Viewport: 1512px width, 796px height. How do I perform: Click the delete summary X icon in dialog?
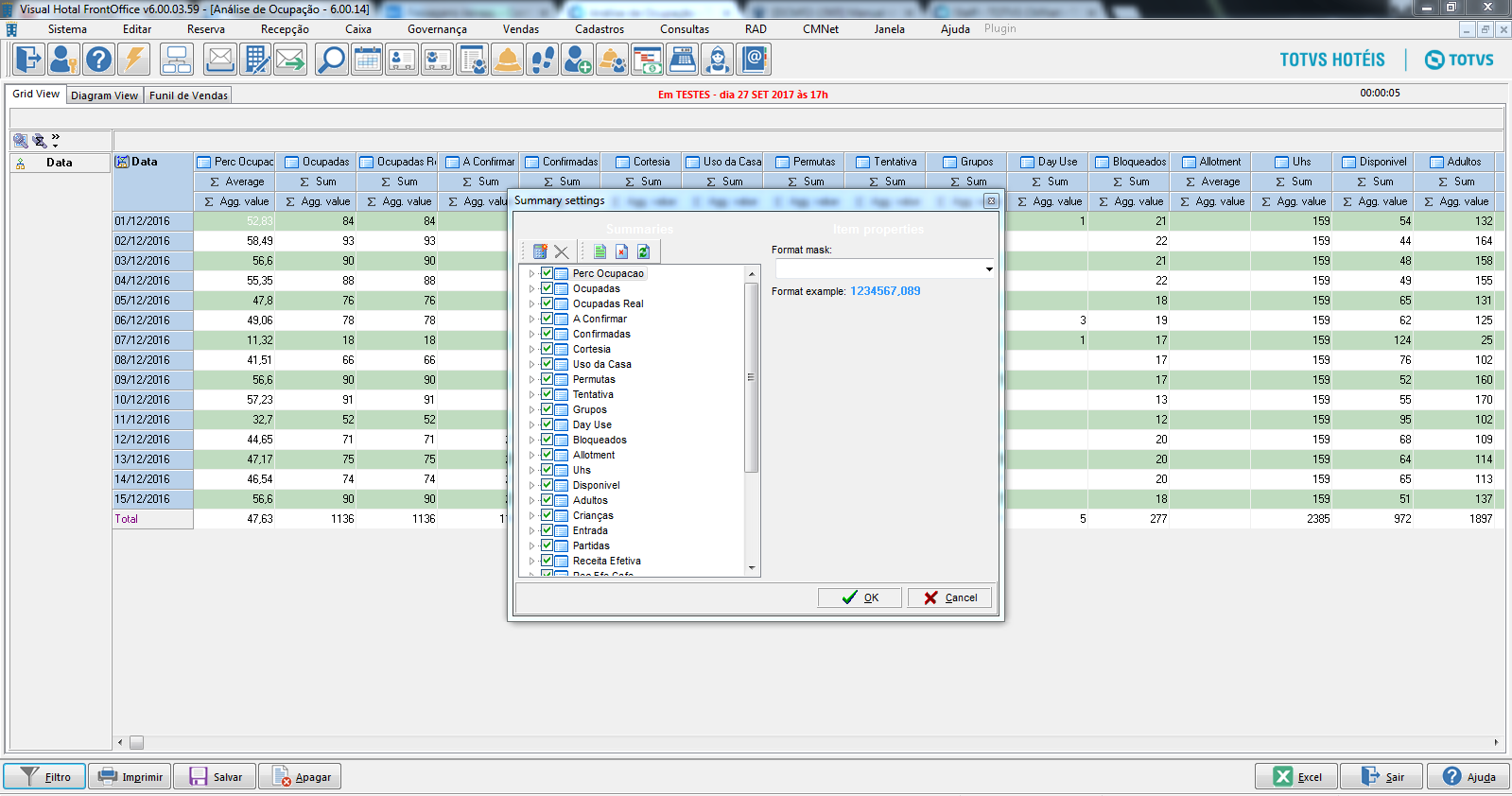click(562, 251)
